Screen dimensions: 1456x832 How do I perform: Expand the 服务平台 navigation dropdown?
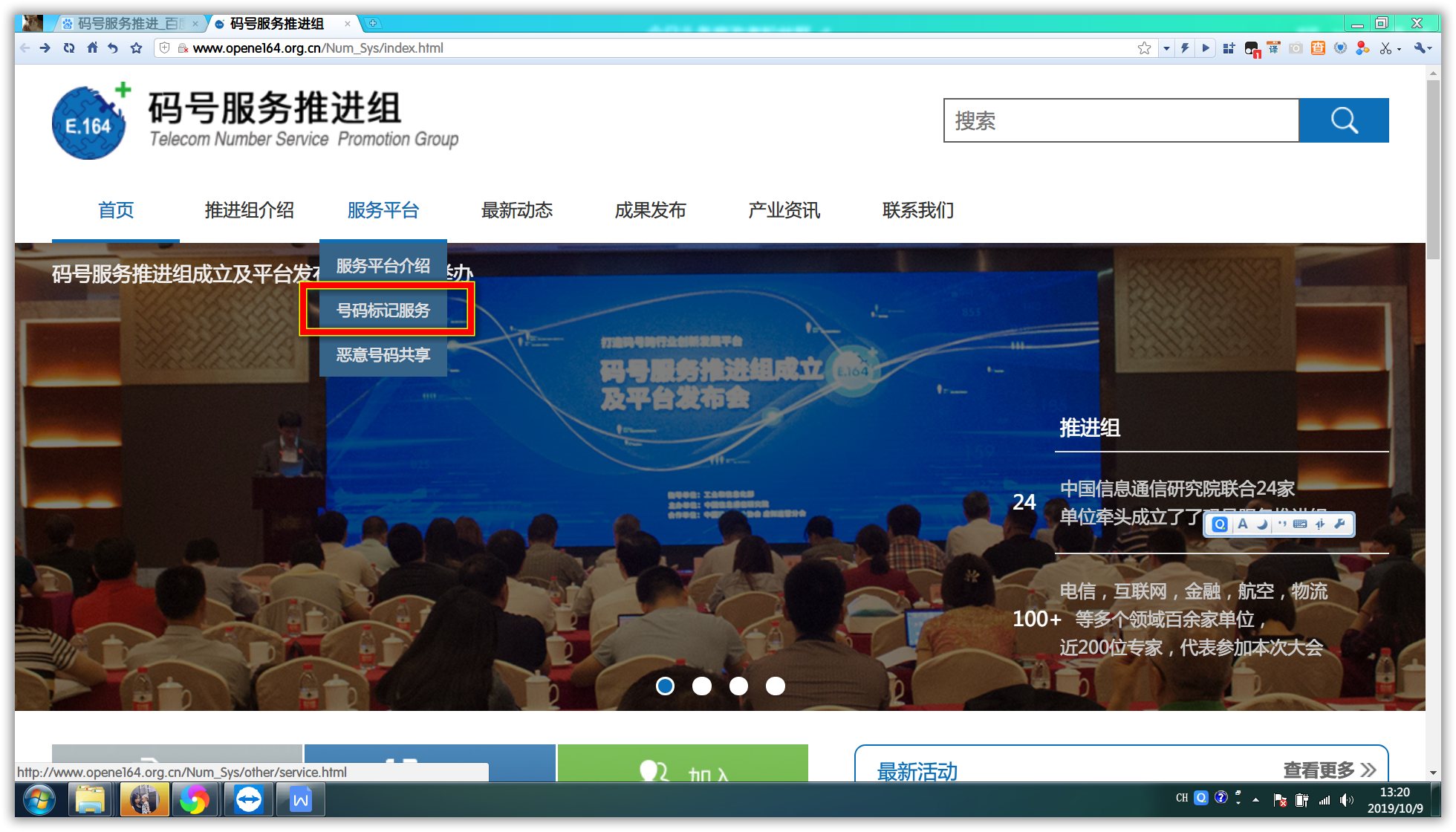[x=382, y=210]
